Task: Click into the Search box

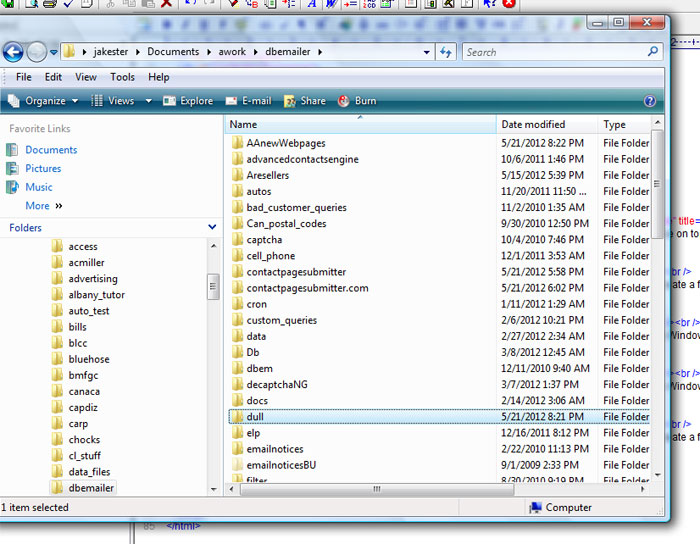Action: 554,52
